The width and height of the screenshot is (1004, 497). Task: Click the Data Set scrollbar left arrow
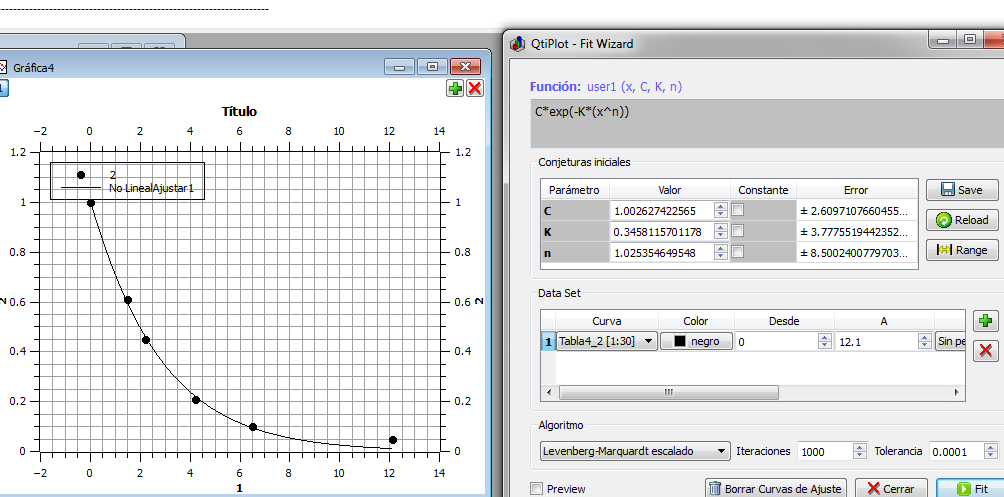click(x=549, y=392)
